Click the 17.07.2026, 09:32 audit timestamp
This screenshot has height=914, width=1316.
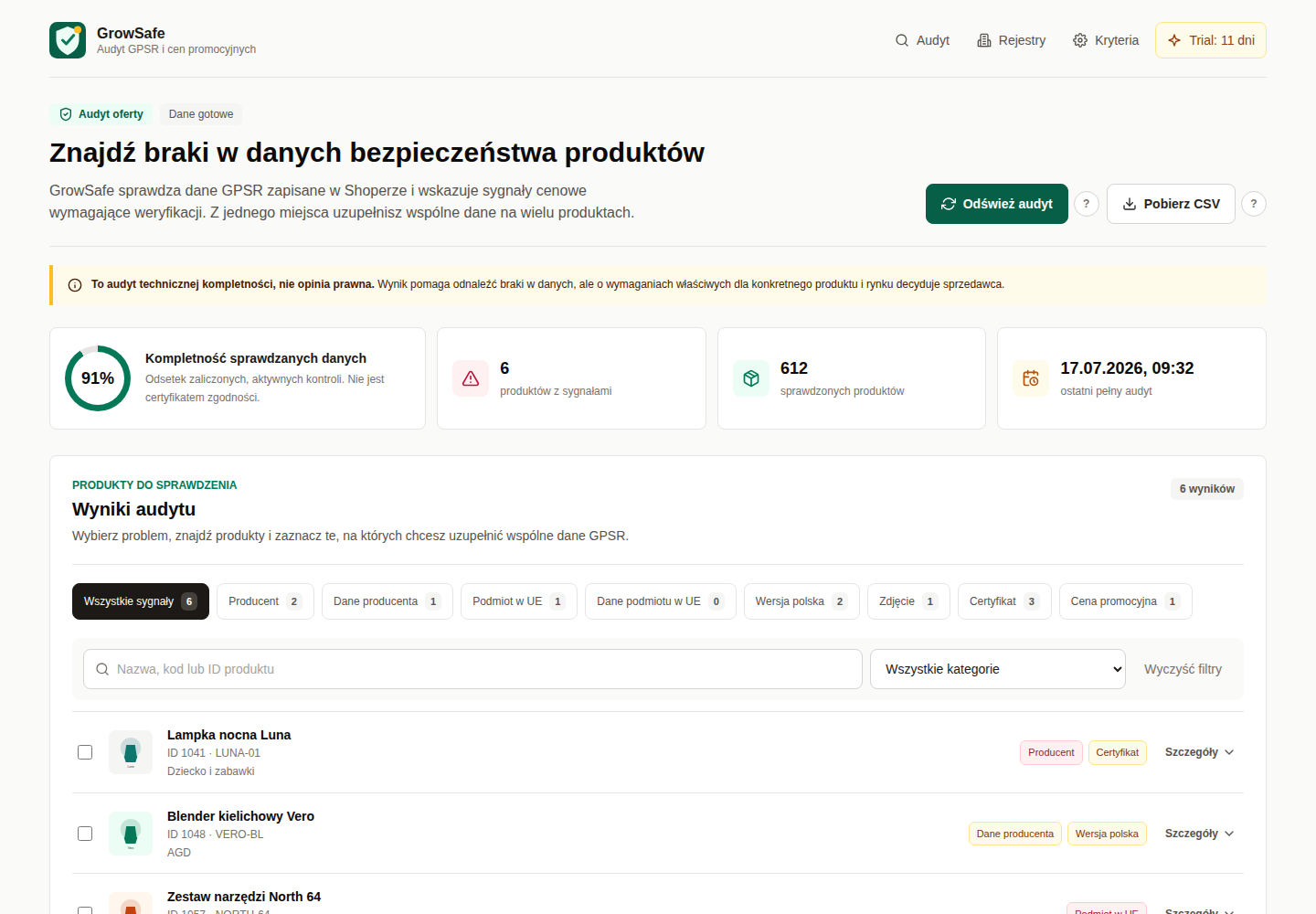[1127, 368]
